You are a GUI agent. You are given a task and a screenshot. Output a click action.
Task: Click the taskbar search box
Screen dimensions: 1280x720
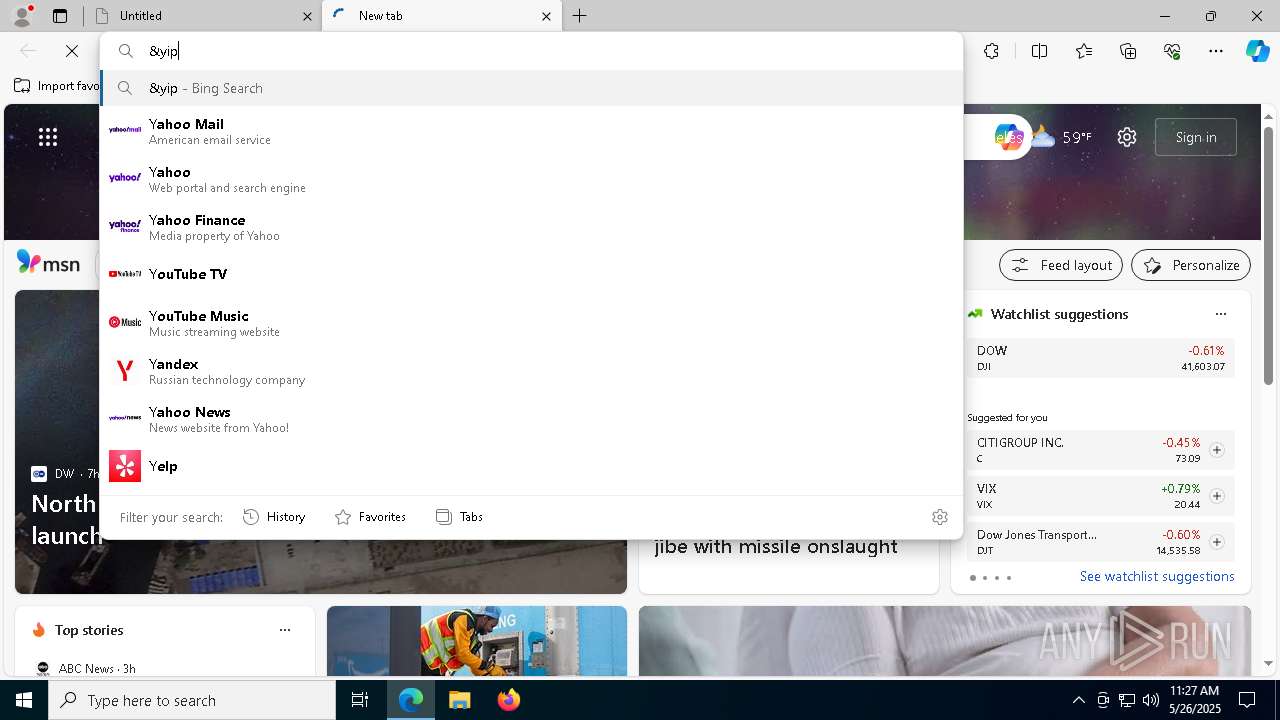click(192, 700)
